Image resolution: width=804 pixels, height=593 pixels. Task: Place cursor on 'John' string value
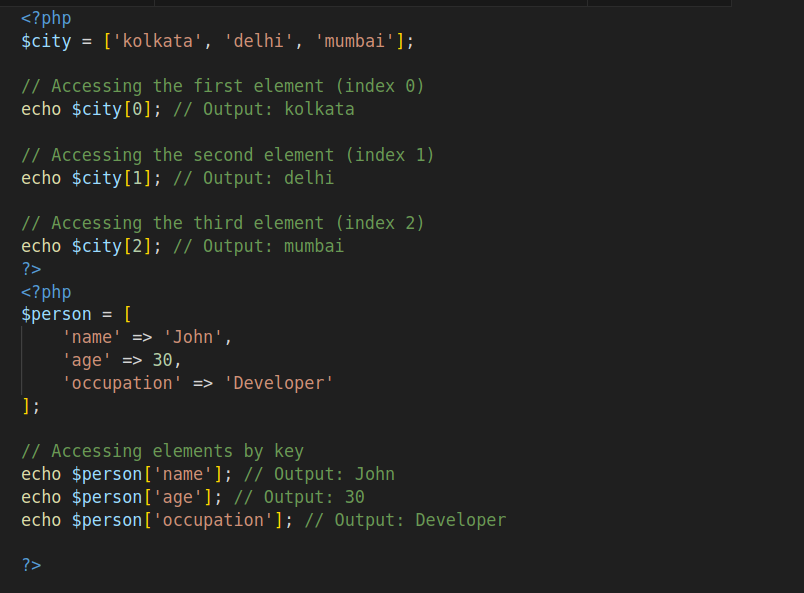(193, 338)
